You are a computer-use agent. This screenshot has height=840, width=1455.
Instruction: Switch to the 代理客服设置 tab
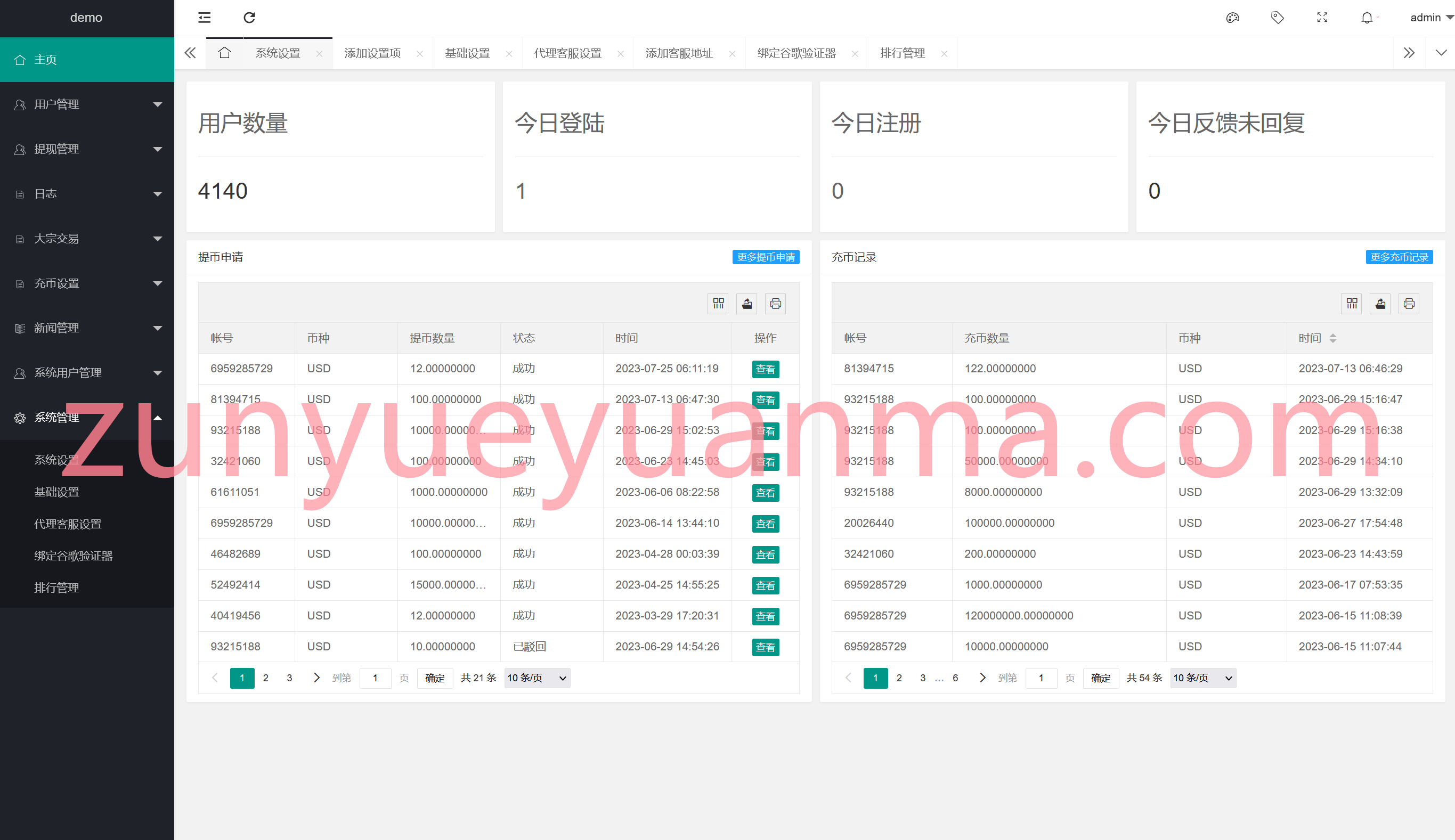point(568,53)
